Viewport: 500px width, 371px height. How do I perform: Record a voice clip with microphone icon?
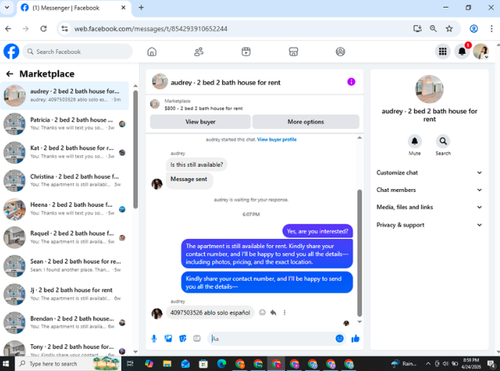coord(154,339)
